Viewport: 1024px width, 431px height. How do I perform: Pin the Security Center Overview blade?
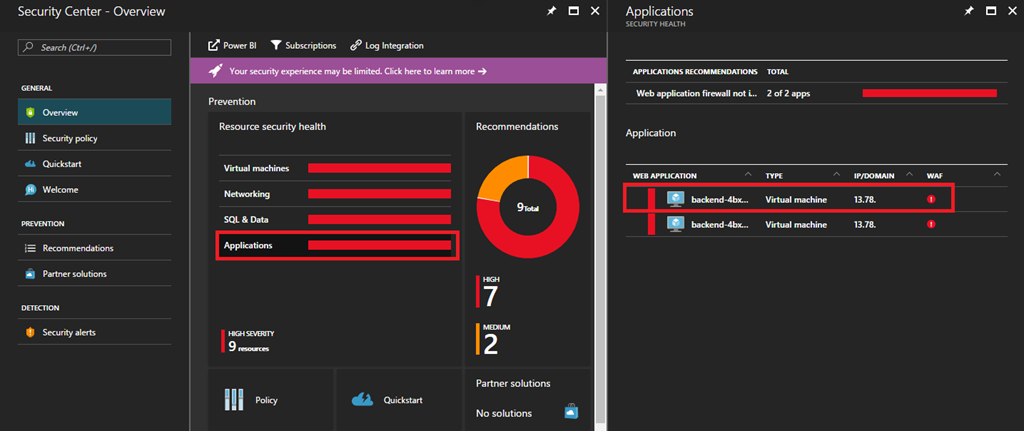pyautogui.click(x=552, y=11)
